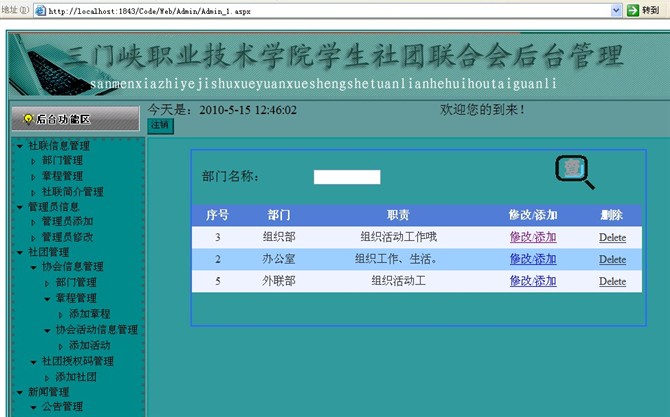Click the 后台功能区 header panel
The width and height of the screenshot is (670, 417).
(75, 118)
